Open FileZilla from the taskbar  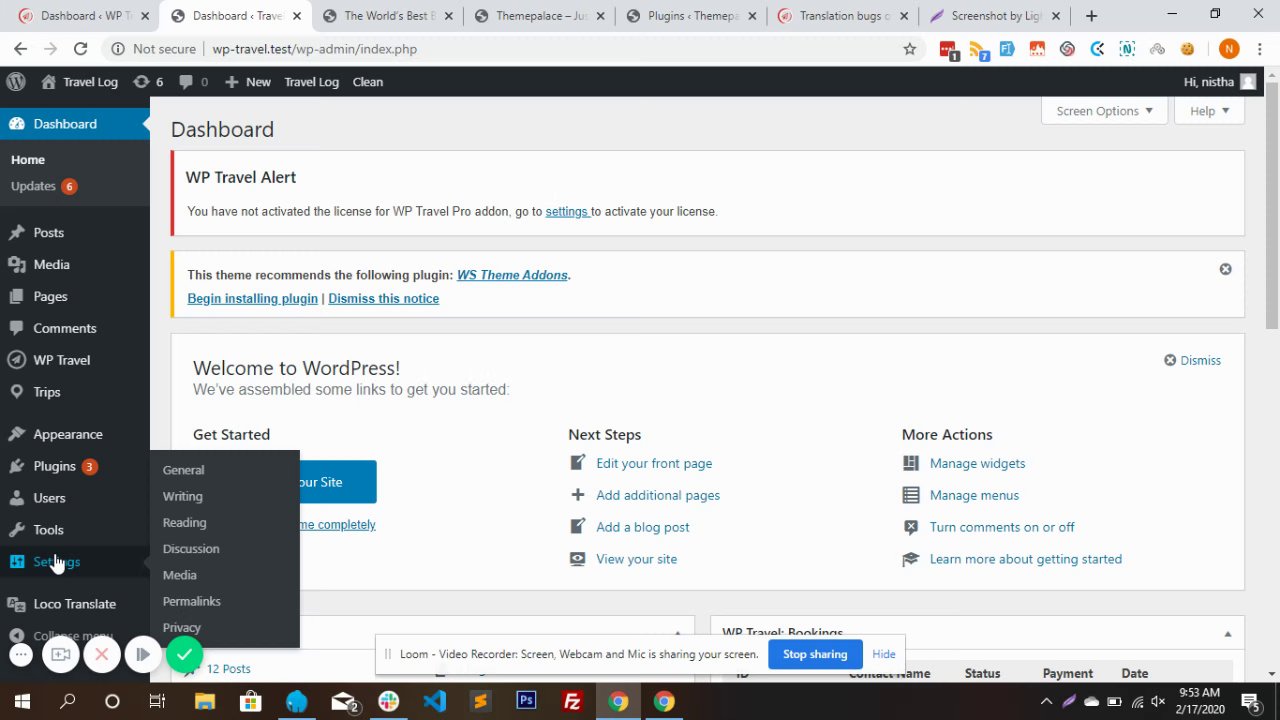click(572, 701)
